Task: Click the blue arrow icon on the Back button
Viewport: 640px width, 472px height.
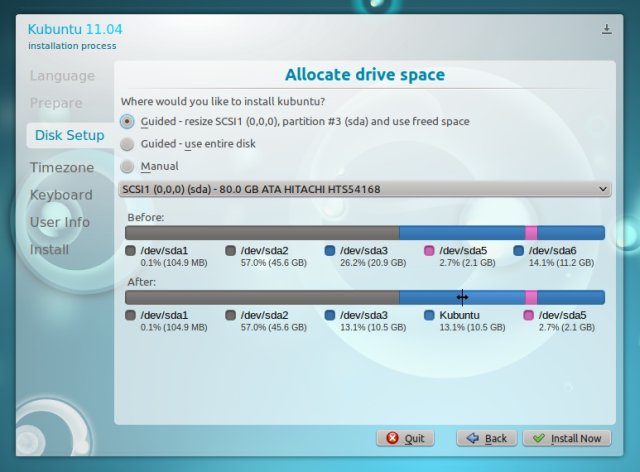Action: click(472, 438)
